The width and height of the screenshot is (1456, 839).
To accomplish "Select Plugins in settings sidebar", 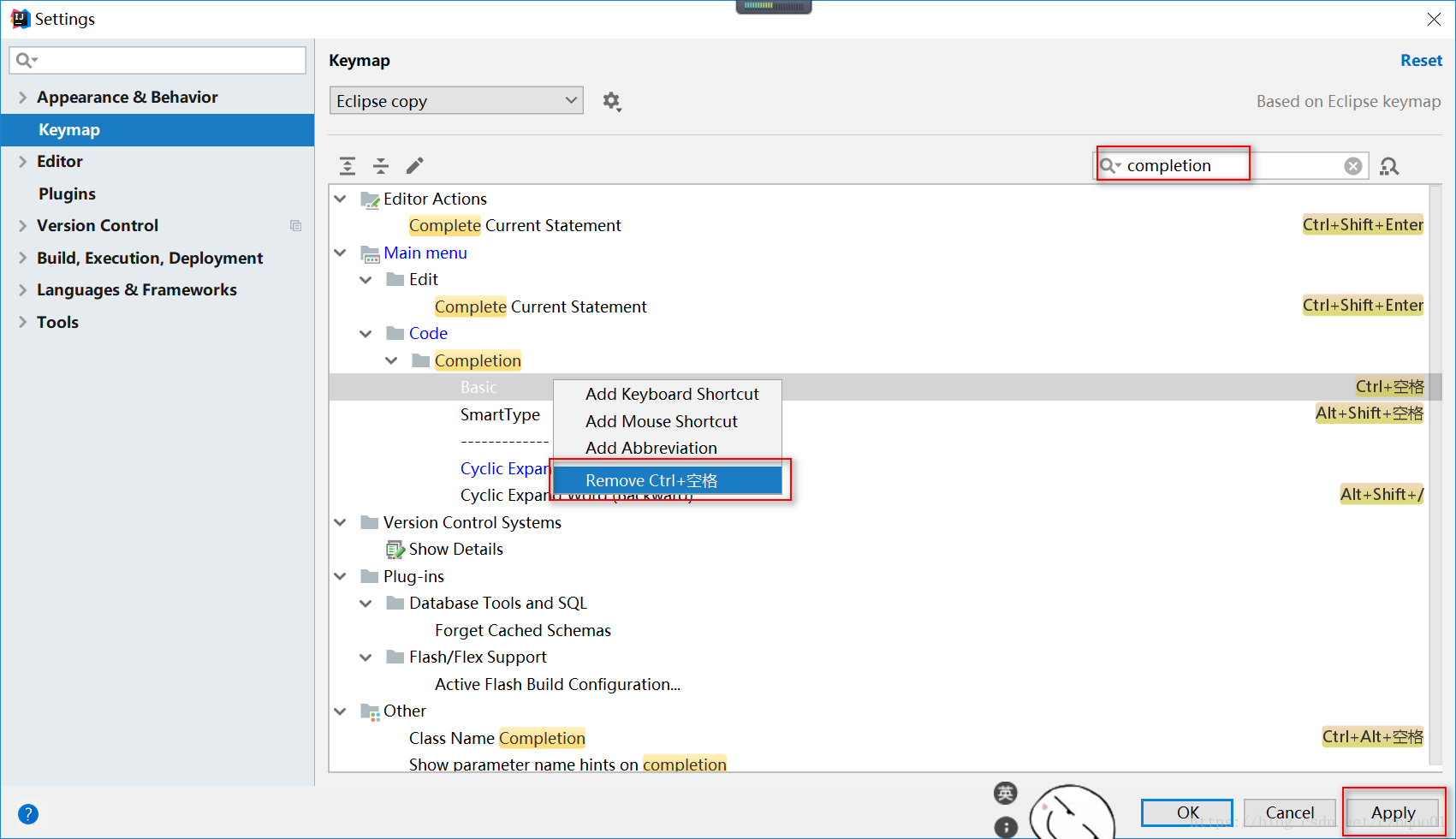I will point(157,194).
